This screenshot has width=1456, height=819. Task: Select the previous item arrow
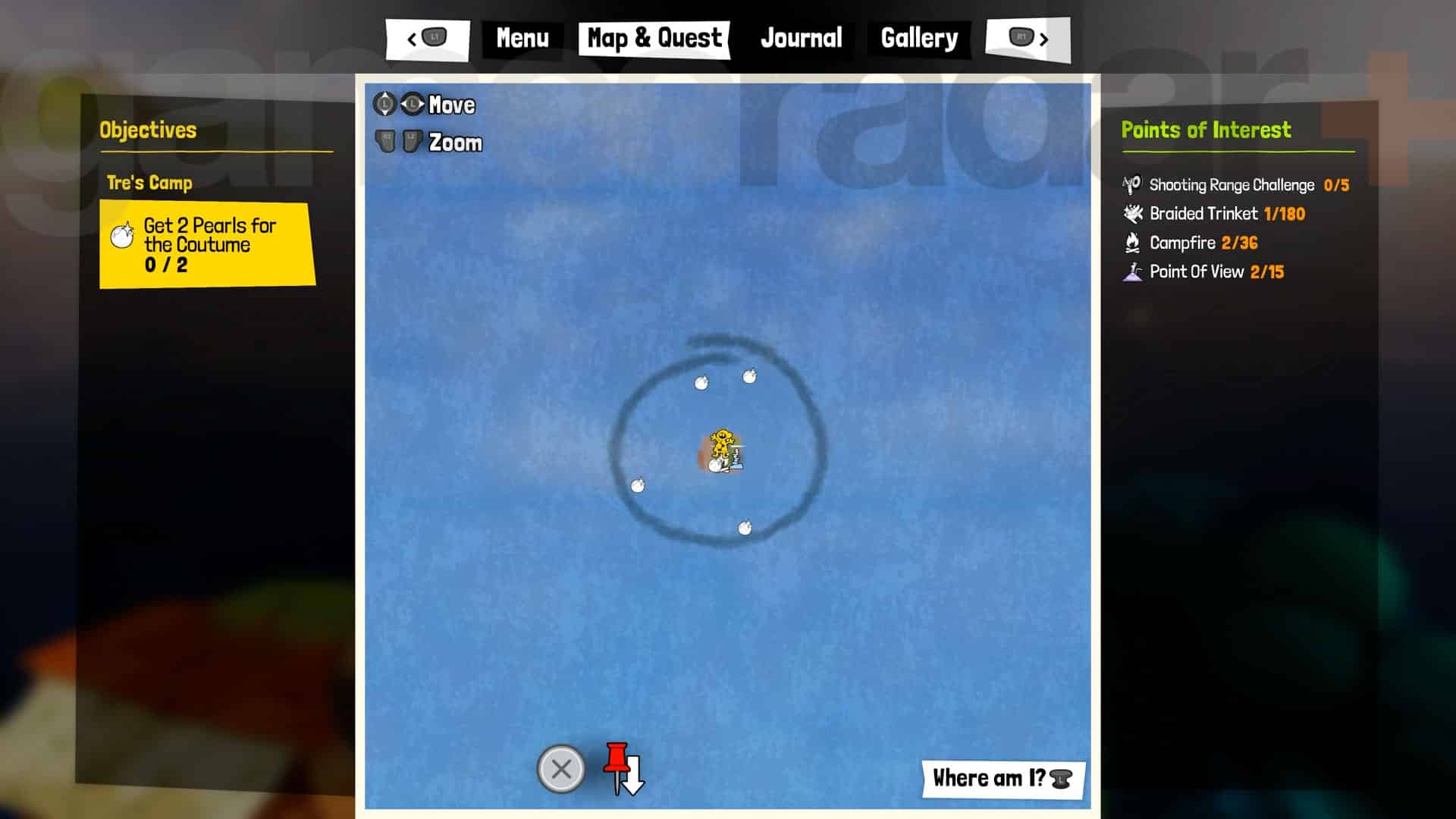click(x=412, y=37)
